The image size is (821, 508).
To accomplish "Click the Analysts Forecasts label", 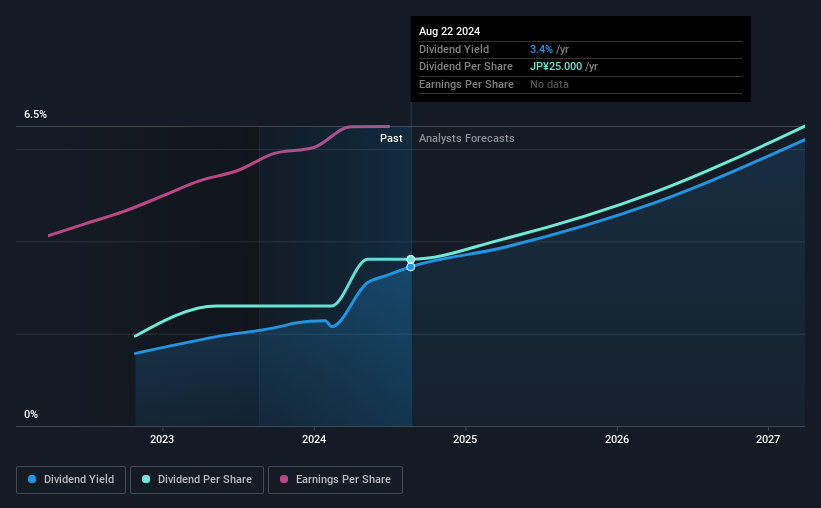I will pos(467,138).
